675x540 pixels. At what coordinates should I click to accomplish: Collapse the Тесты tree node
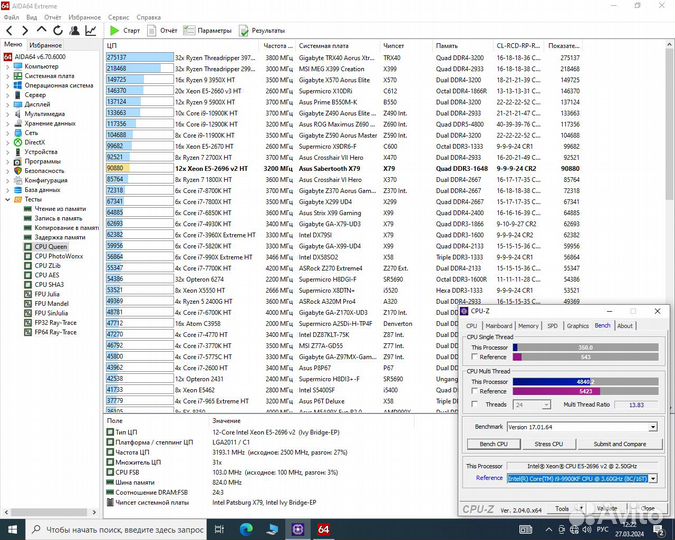click(7, 199)
